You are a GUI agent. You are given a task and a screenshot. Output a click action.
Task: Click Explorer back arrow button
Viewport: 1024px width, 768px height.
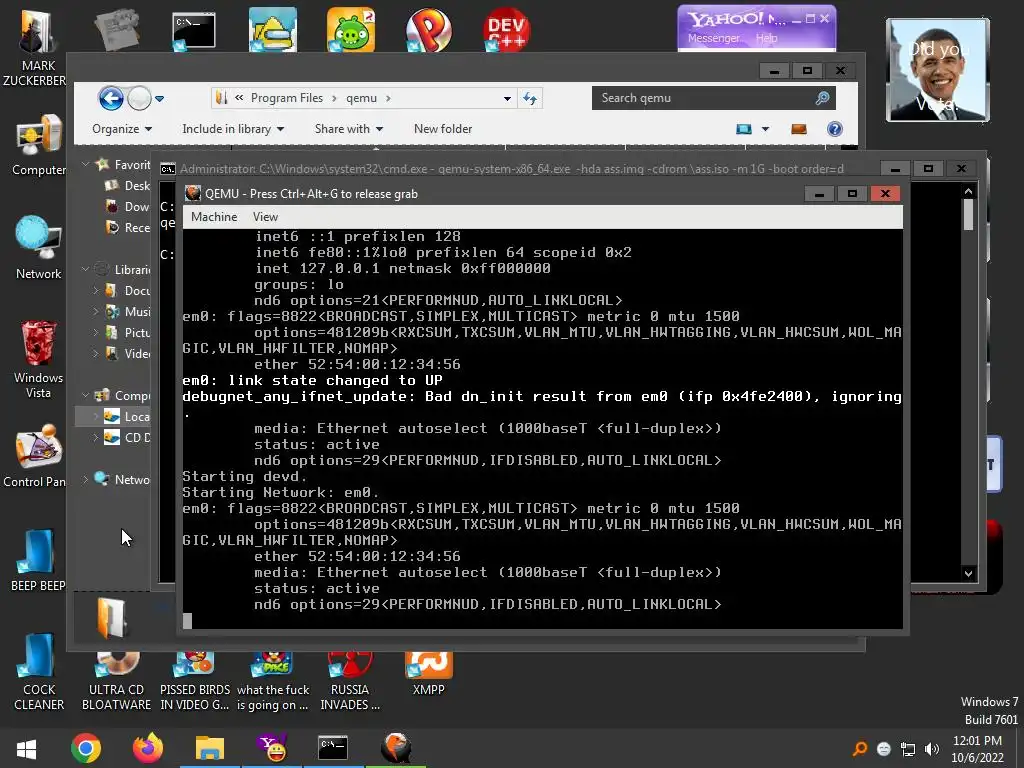tap(111, 99)
